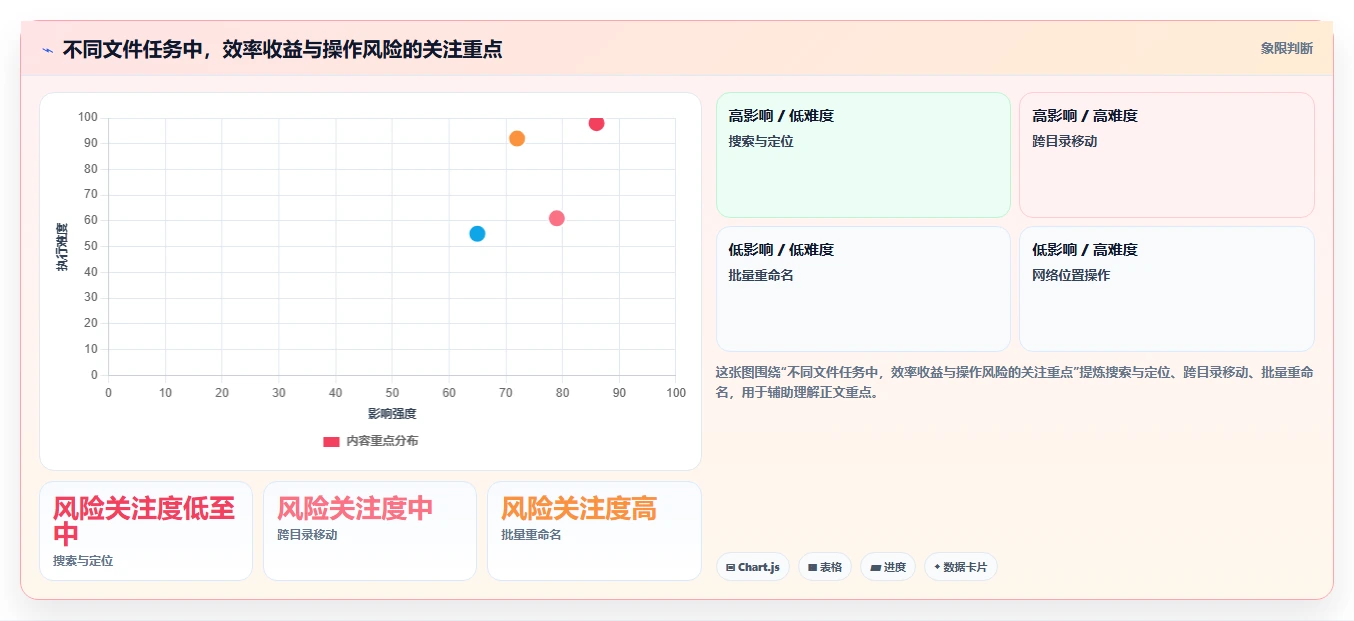Click the 象限判断 label in the header
This screenshot has height=621, width=1354.
pos(1286,48)
